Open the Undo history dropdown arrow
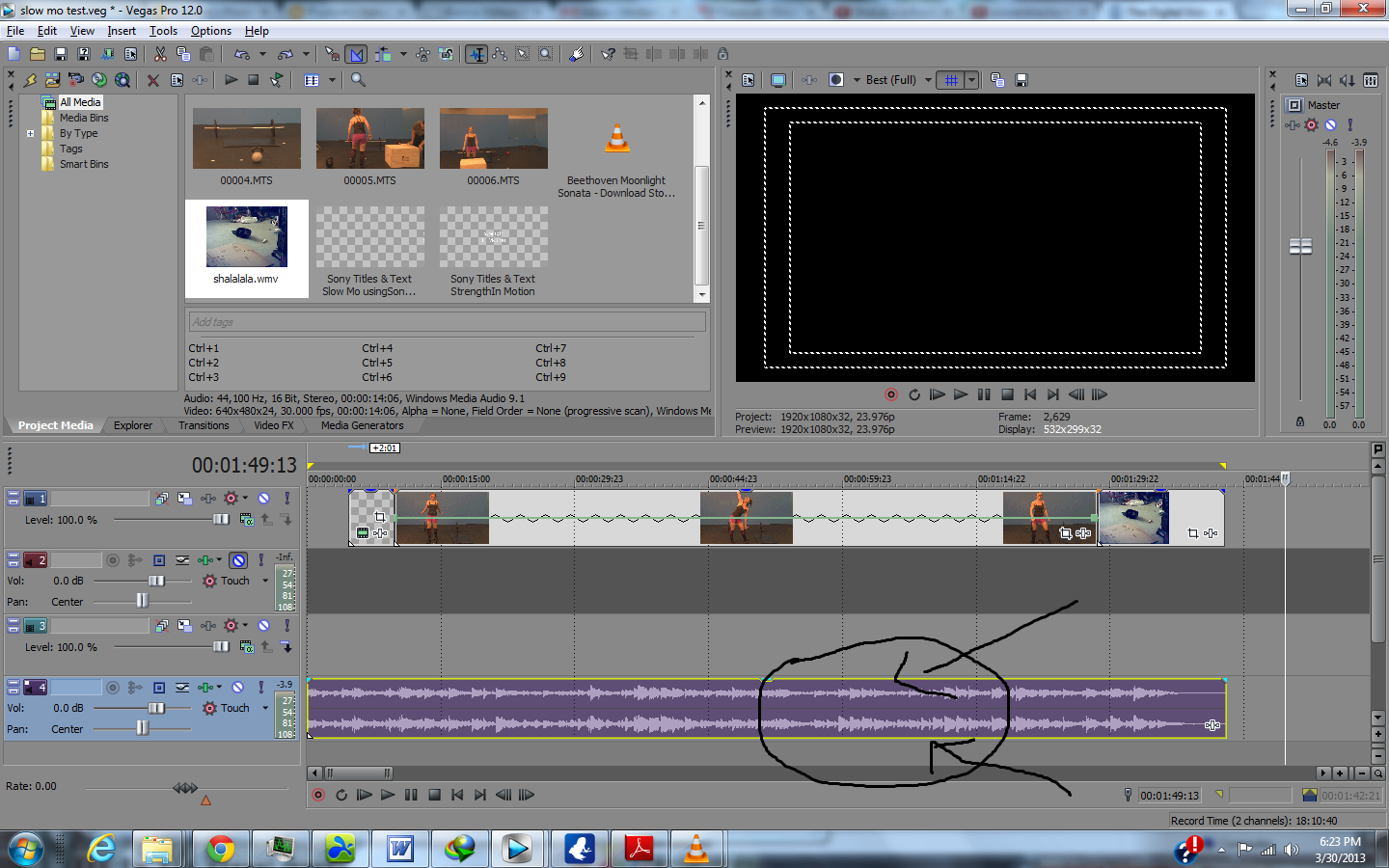Screen dimensions: 1389x868 tap(262, 54)
